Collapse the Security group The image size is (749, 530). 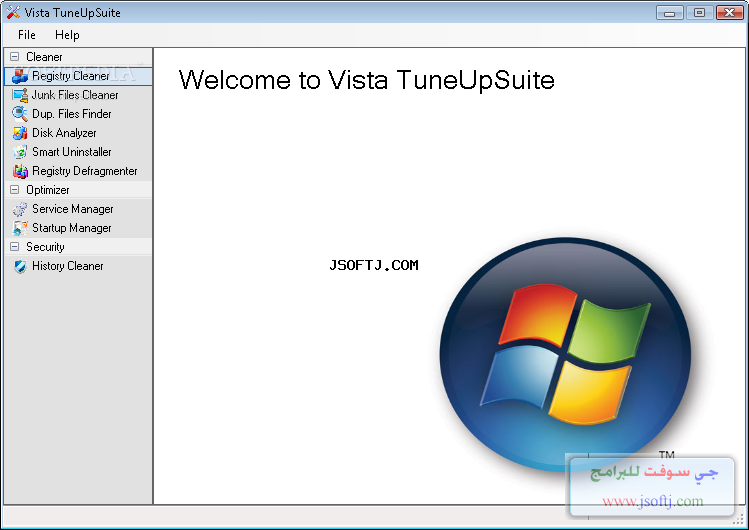tap(15, 247)
